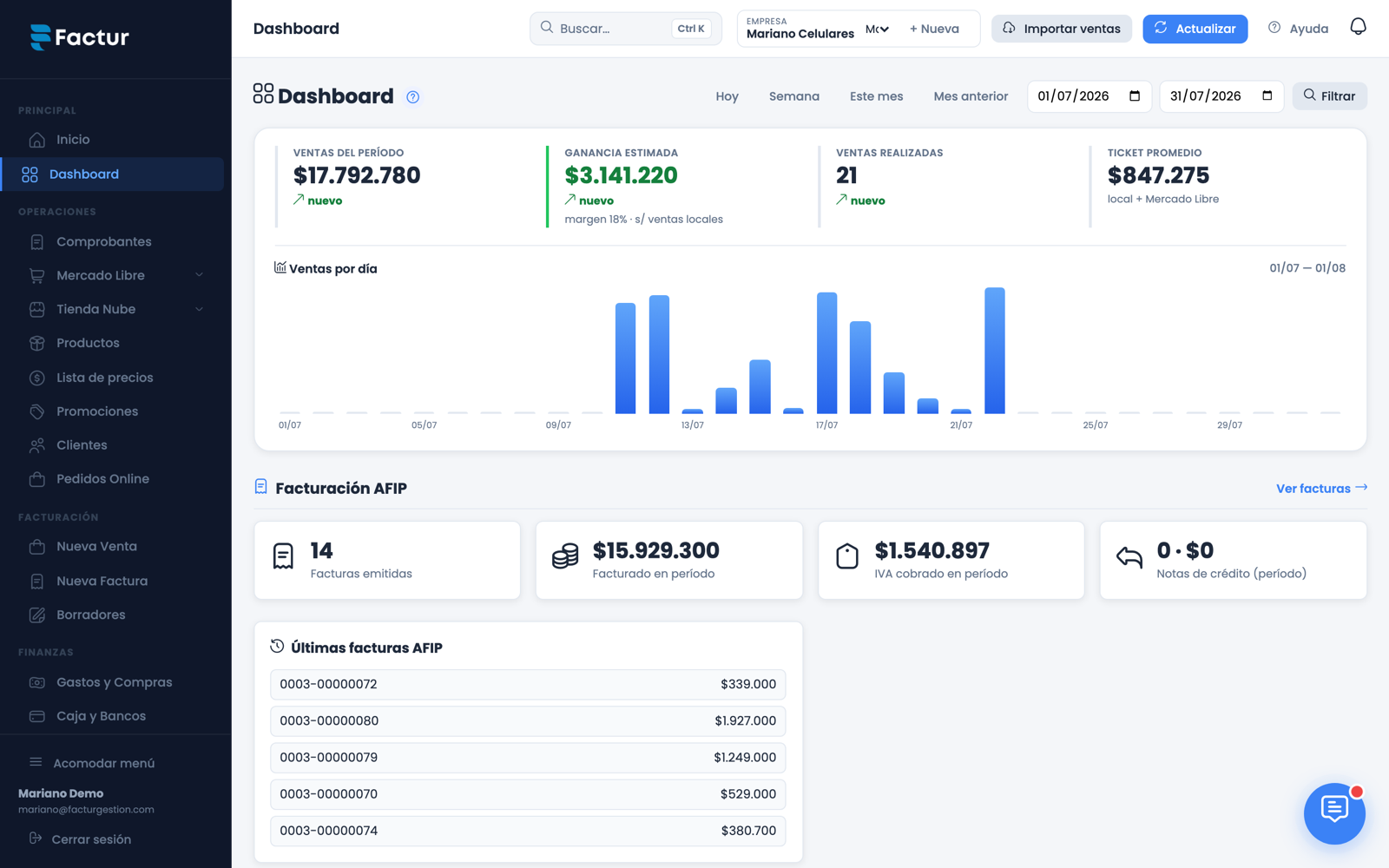Screen dimensions: 1389x868
Task: Open the Dashboard sidebar item
Action: [x=113, y=174]
